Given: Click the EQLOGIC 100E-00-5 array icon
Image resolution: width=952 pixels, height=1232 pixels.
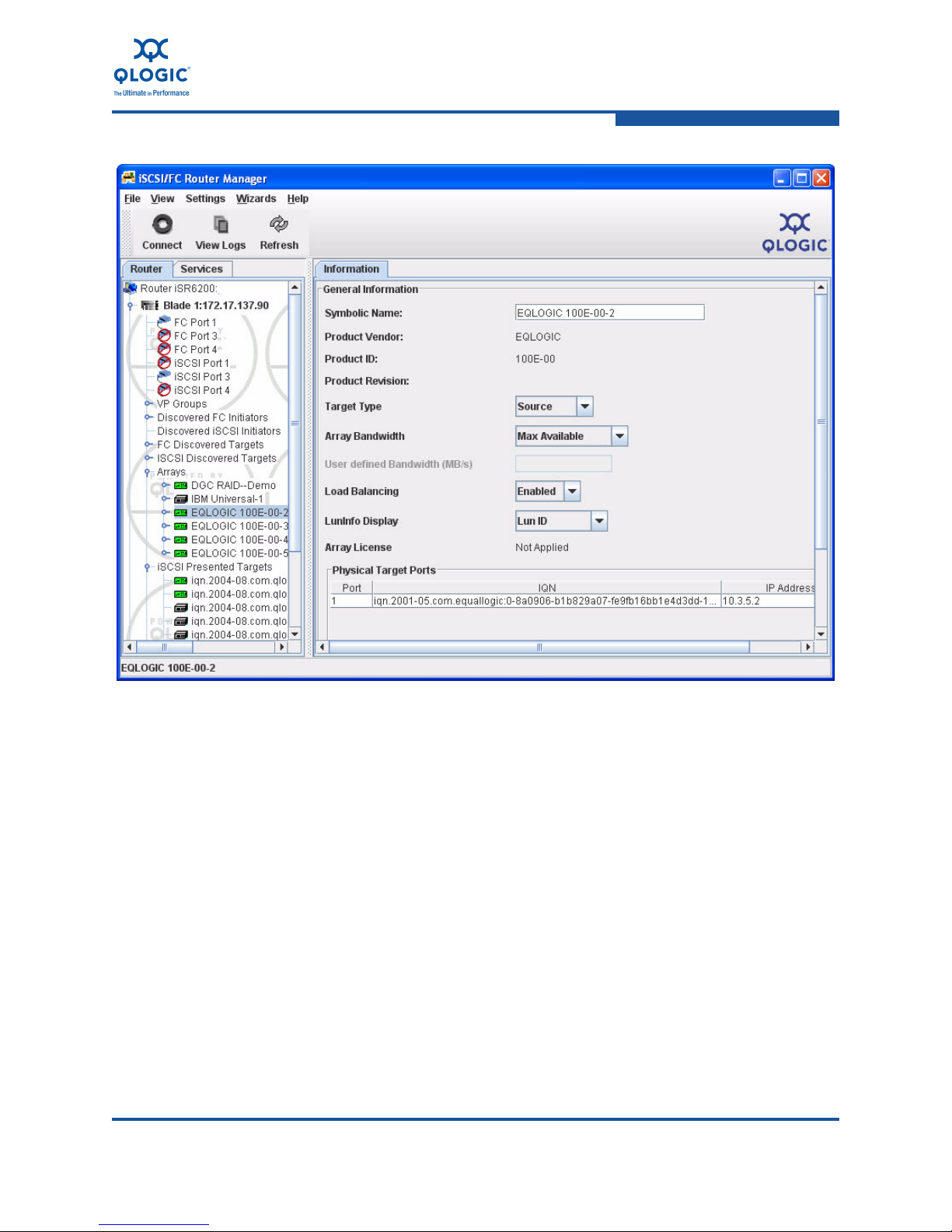Looking at the screenshot, I should [x=181, y=553].
